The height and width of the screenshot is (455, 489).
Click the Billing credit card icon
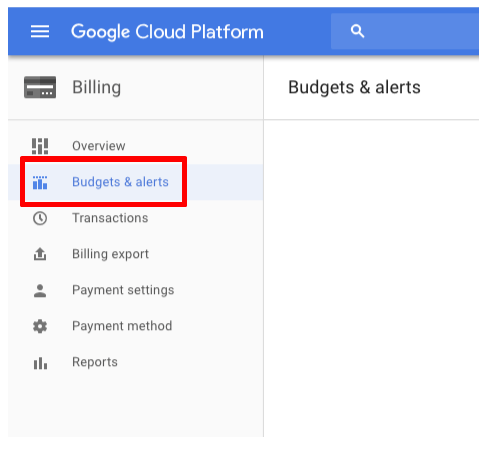[40, 87]
